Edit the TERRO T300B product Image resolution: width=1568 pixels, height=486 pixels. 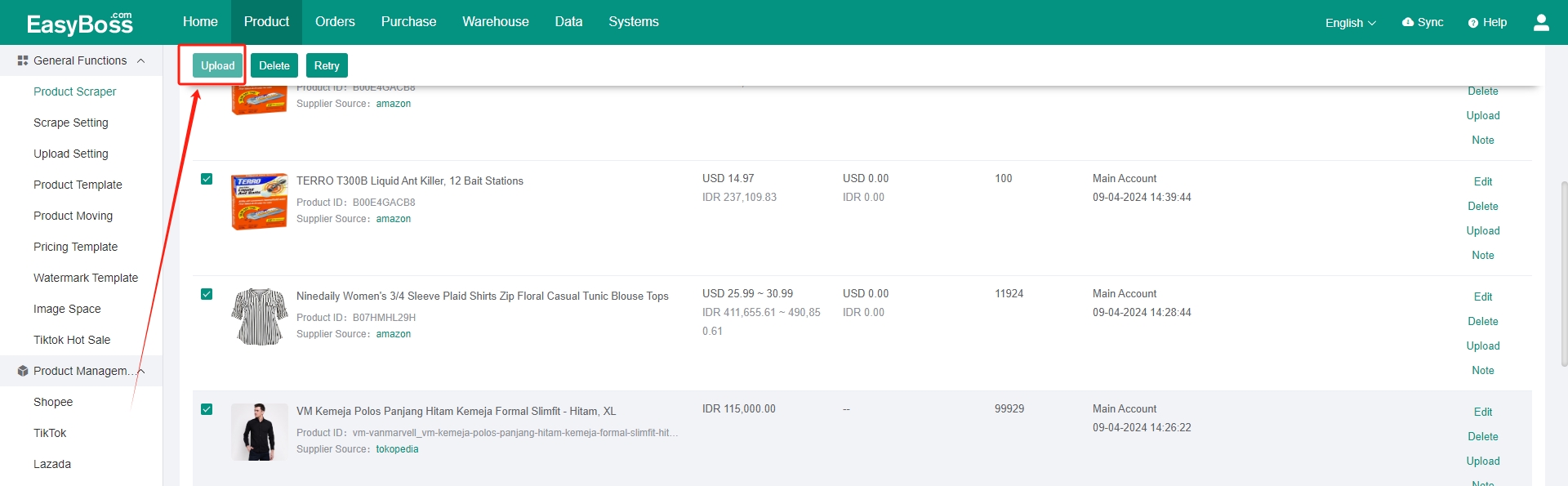1483,181
